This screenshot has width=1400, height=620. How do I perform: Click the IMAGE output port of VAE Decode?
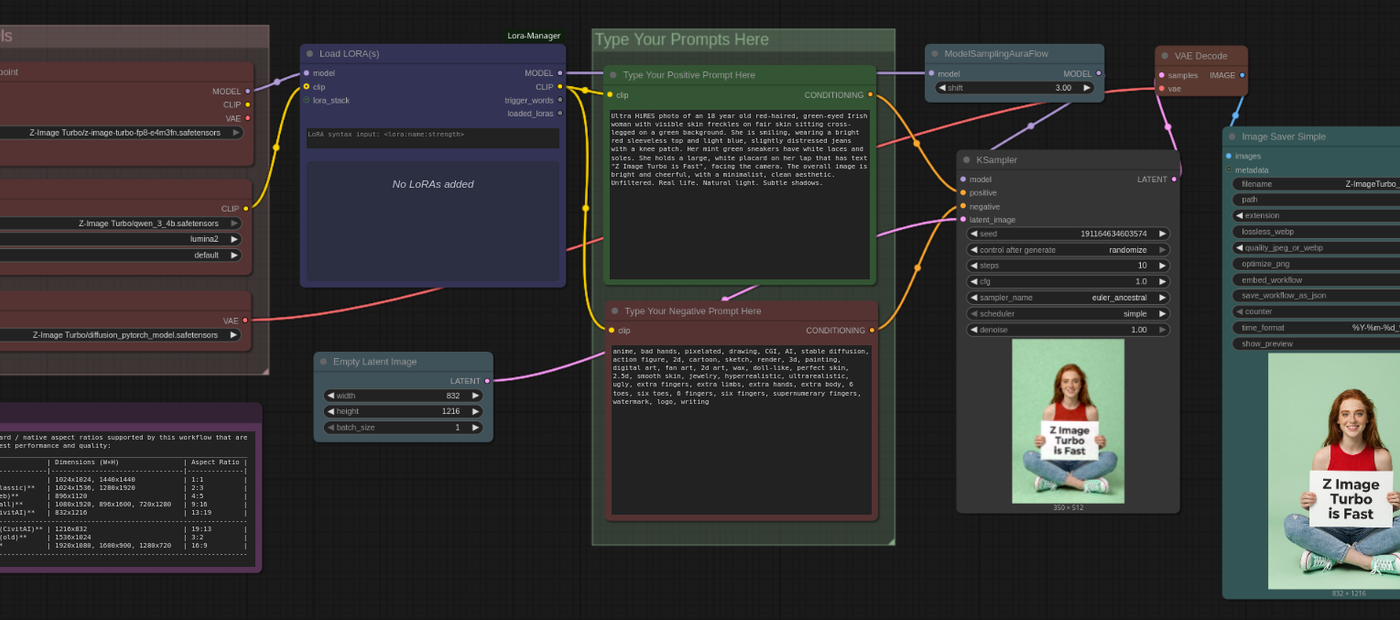pyautogui.click(x=1242, y=75)
